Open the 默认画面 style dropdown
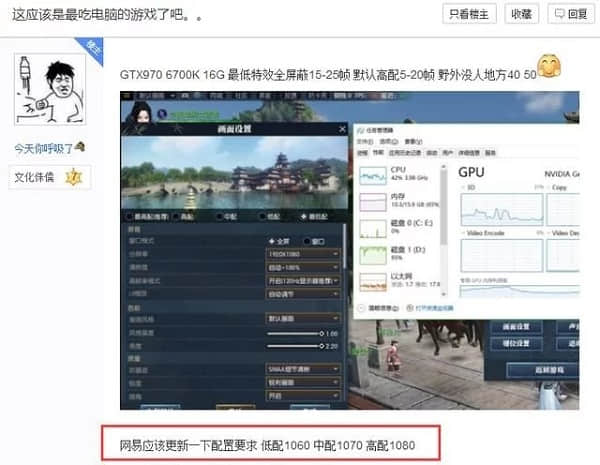The height and width of the screenshot is (465, 600). [x=302, y=318]
